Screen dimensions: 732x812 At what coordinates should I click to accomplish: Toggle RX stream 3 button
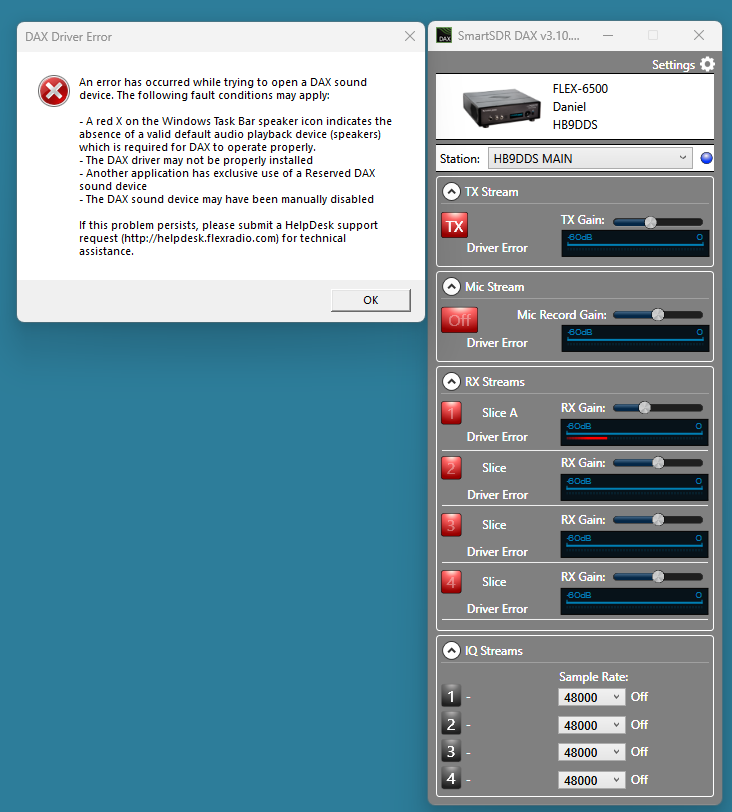[x=451, y=525]
